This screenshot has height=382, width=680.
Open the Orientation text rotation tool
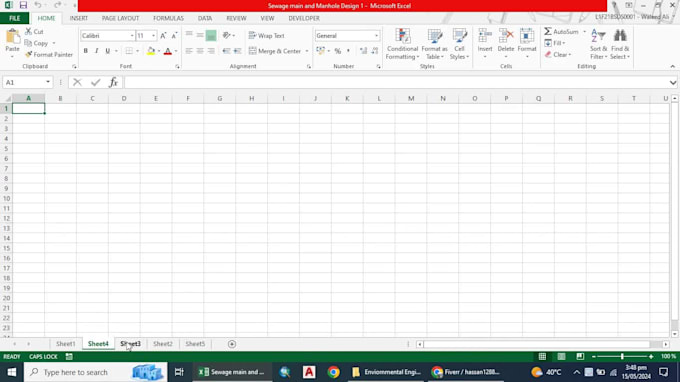click(x=226, y=35)
